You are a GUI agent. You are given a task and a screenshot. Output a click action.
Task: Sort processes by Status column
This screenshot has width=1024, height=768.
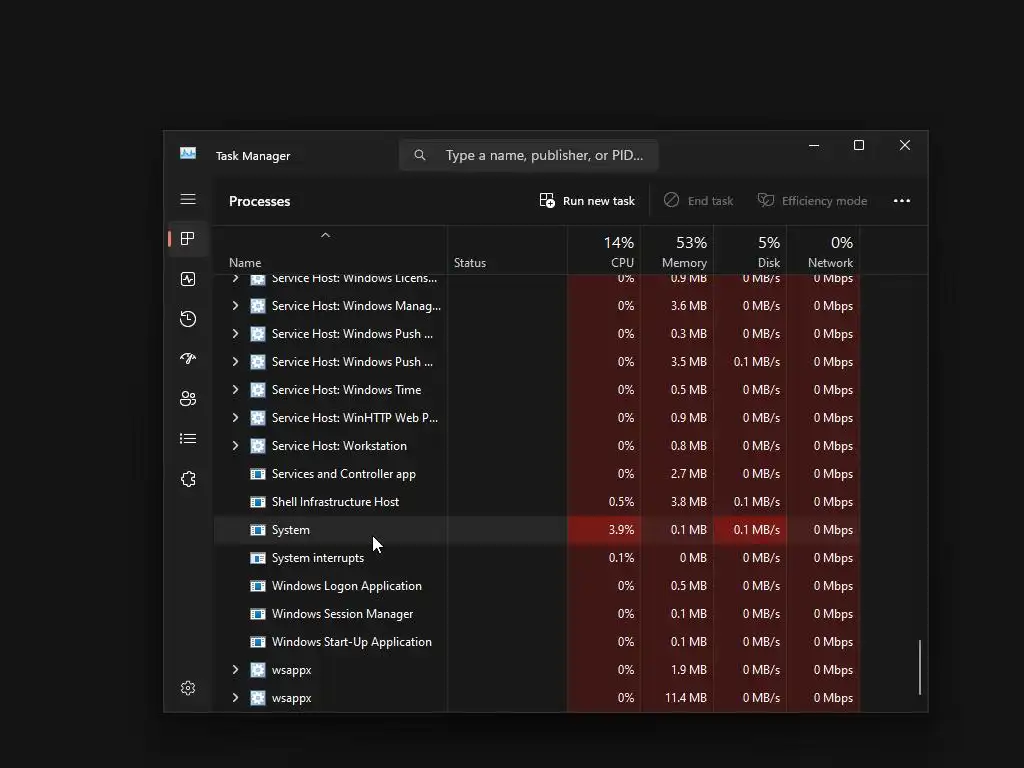pos(507,251)
